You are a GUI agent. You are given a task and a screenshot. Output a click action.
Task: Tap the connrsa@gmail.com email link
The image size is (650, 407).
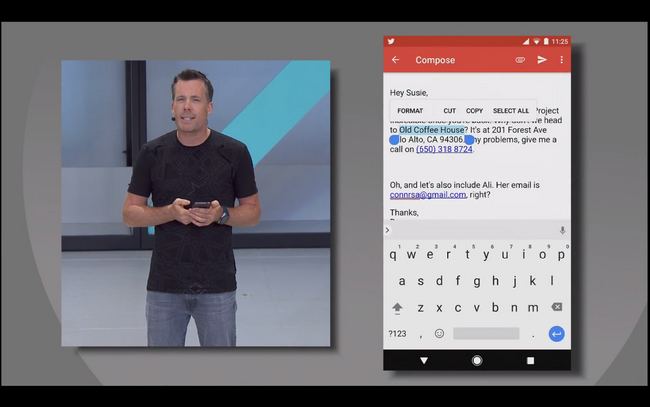[x=428, y=195]
